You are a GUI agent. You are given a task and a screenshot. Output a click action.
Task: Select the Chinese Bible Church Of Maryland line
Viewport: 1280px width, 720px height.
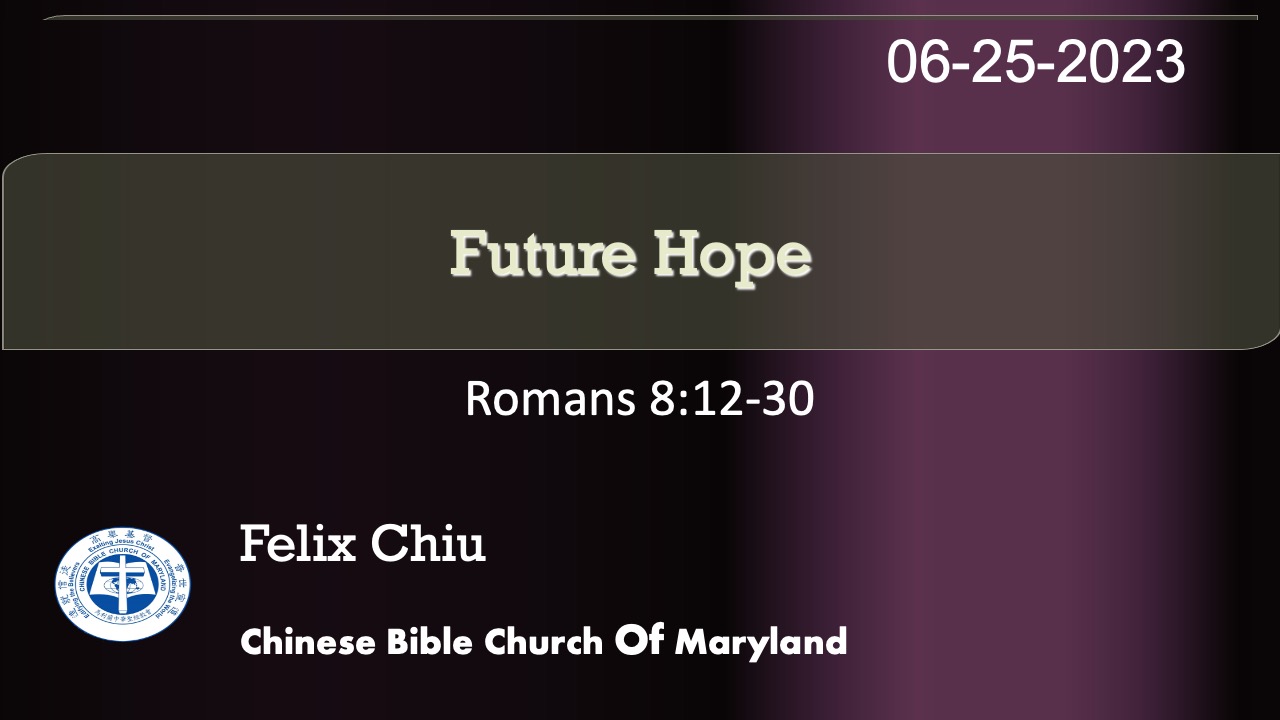tap(543, 641)
